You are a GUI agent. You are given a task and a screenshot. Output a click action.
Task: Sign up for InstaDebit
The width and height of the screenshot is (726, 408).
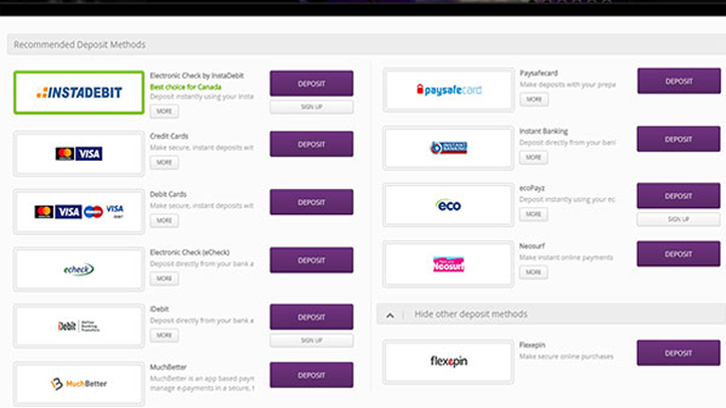[x=312, y=107]
